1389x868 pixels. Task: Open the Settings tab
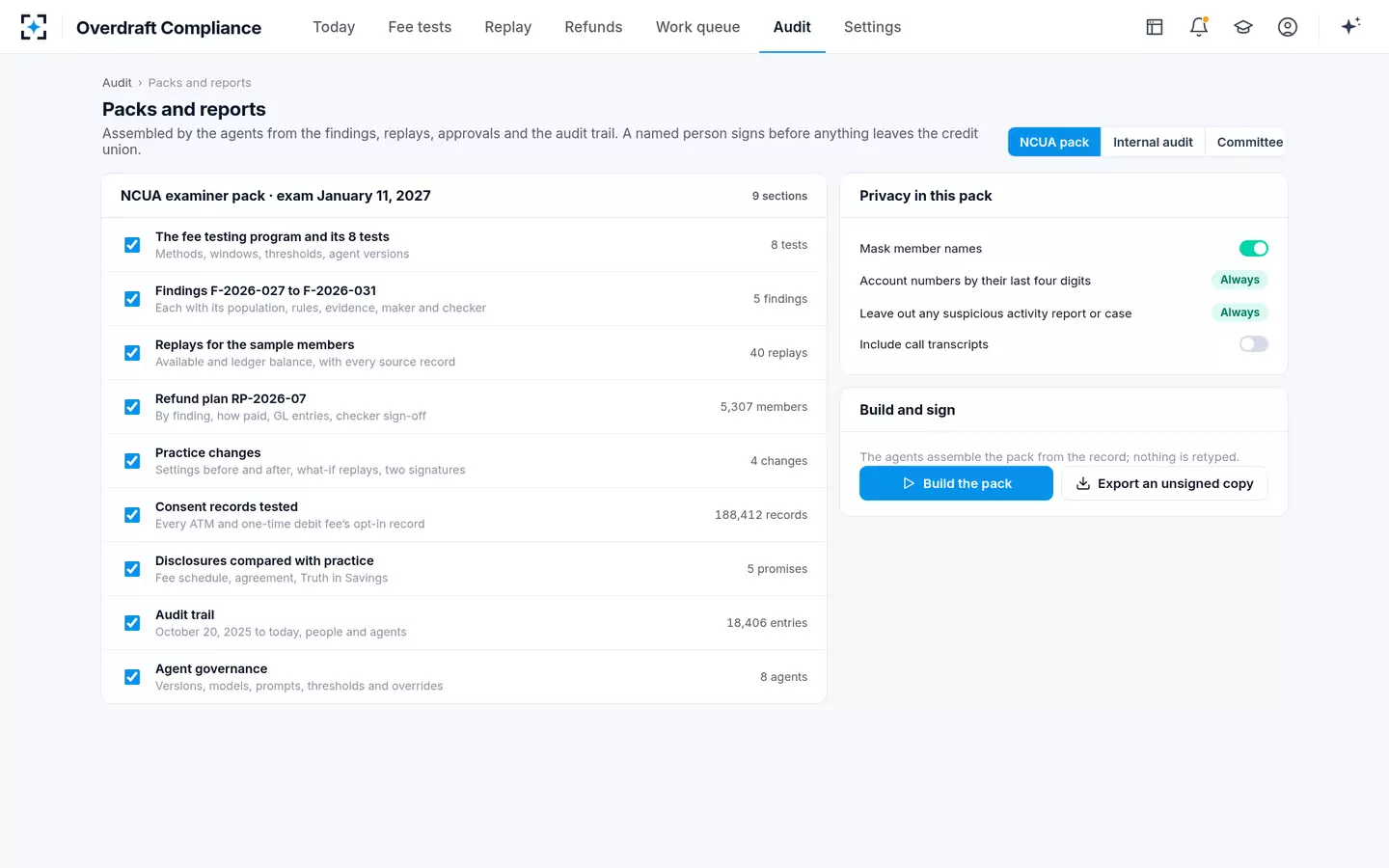click(872, 27)
